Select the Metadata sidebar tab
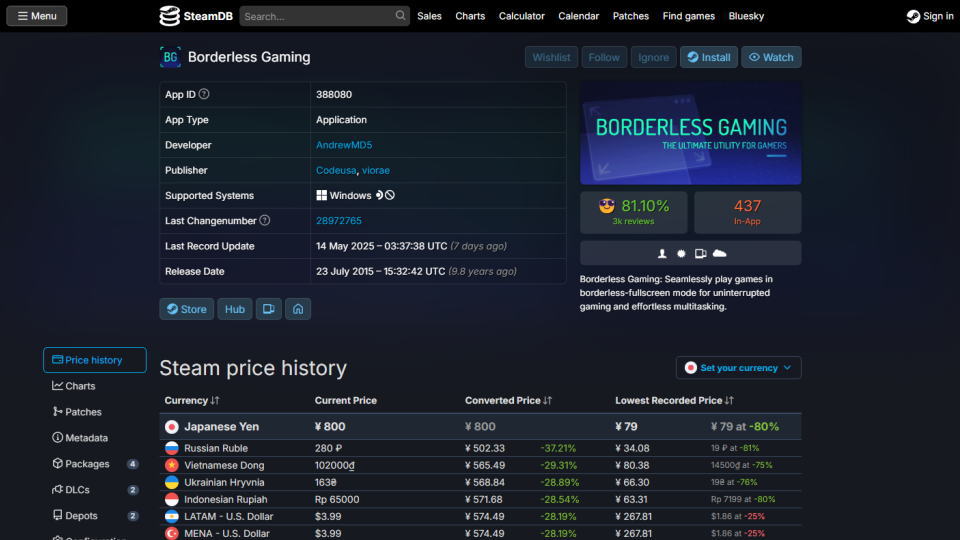Screen dimensions: 960x540 point(95,438)
